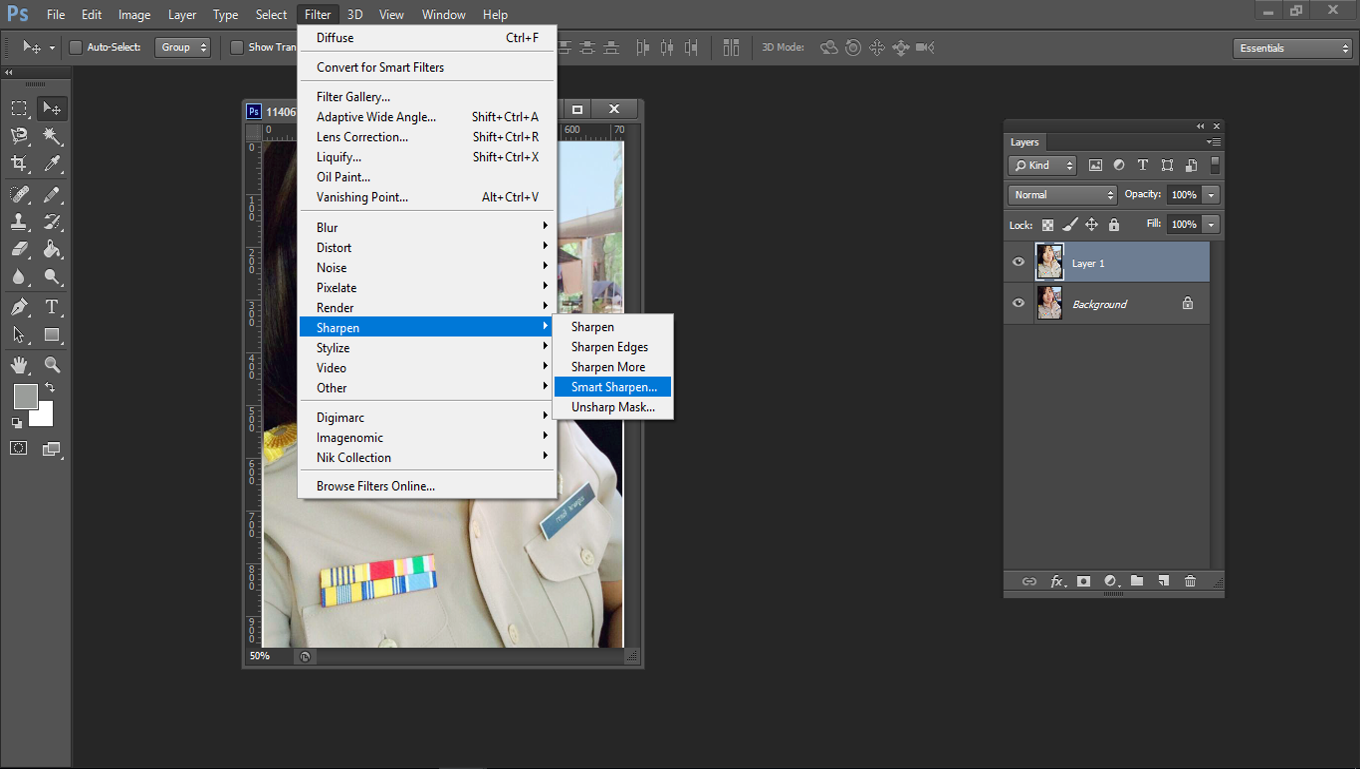Viewport: 1360px width, 769px height.
Task: Click the Create new layer icon
Action: click(1164, 581)
